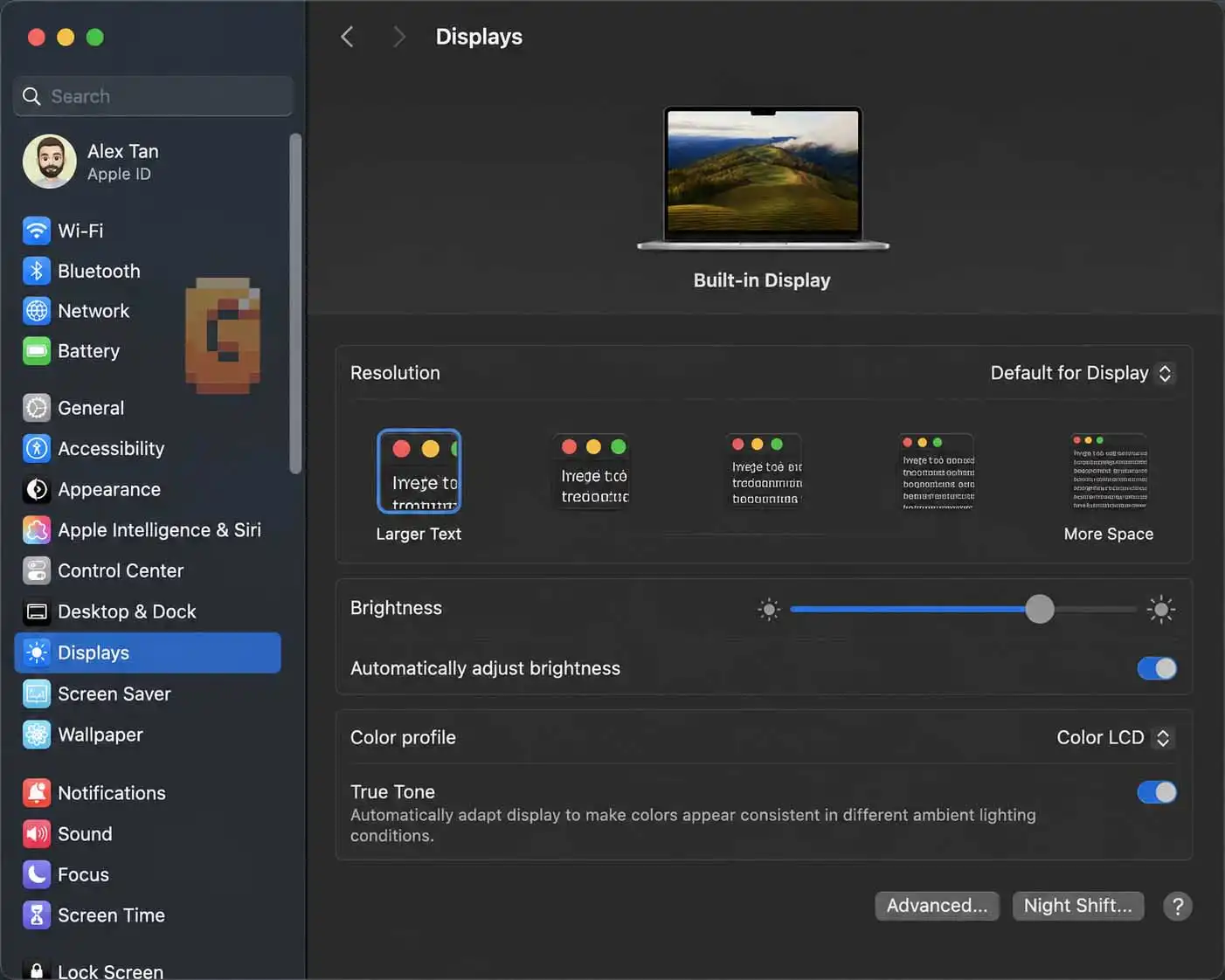Click the Search field in sidebar

153,96
